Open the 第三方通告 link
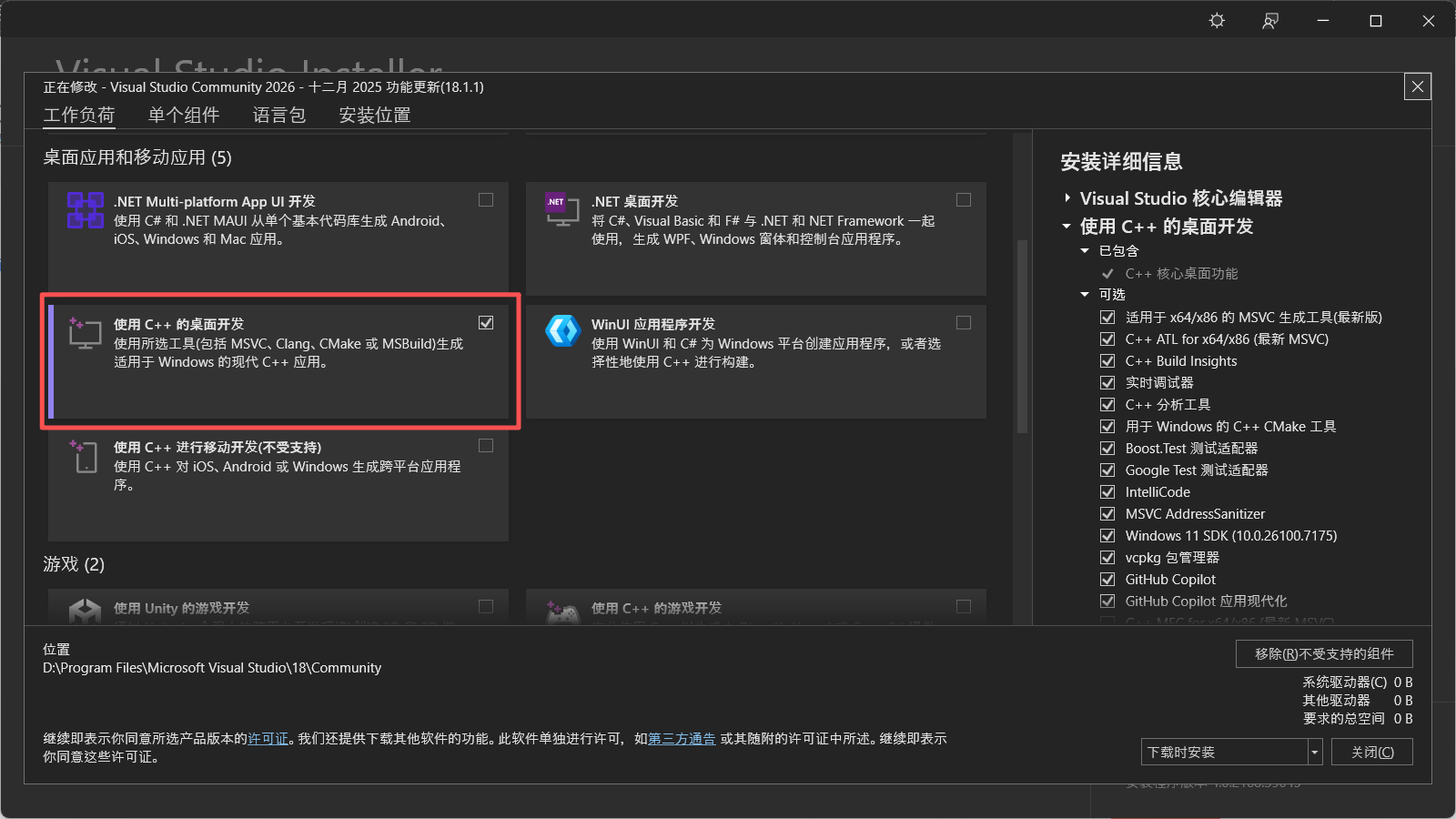Image resolution: width=1456 pixels, height=819 pixels. click(682, 739)
